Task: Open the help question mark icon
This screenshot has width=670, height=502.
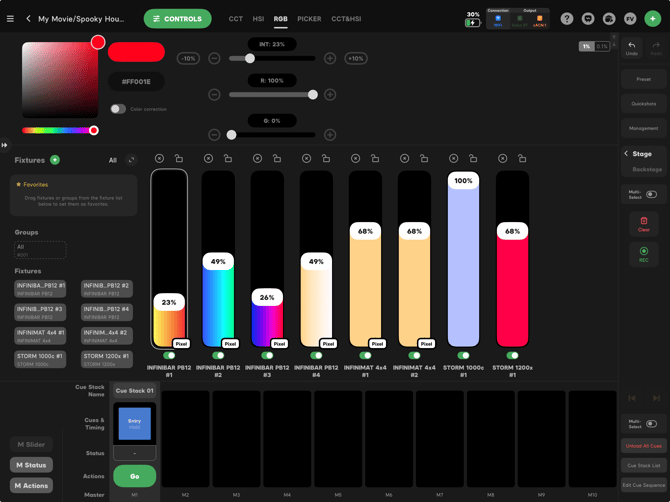Action: click(x=567, y=19)
